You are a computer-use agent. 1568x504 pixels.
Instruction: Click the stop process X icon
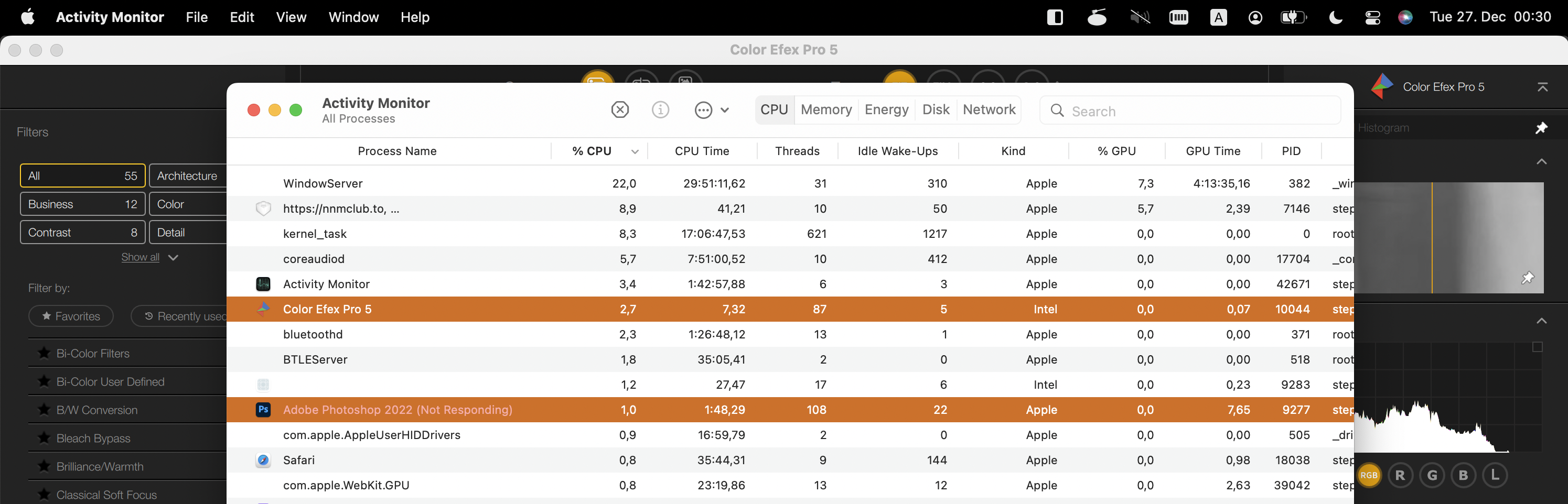[x=620, y=110]
